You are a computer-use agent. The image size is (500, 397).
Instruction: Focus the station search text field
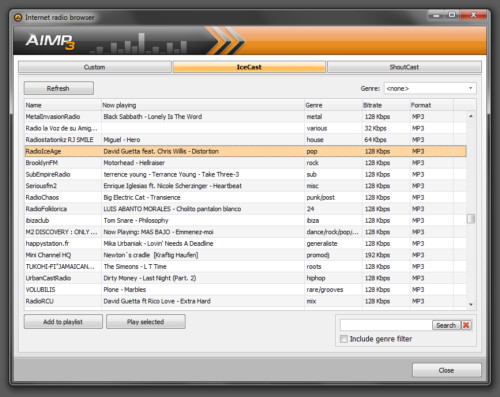(x=386, y=325)
